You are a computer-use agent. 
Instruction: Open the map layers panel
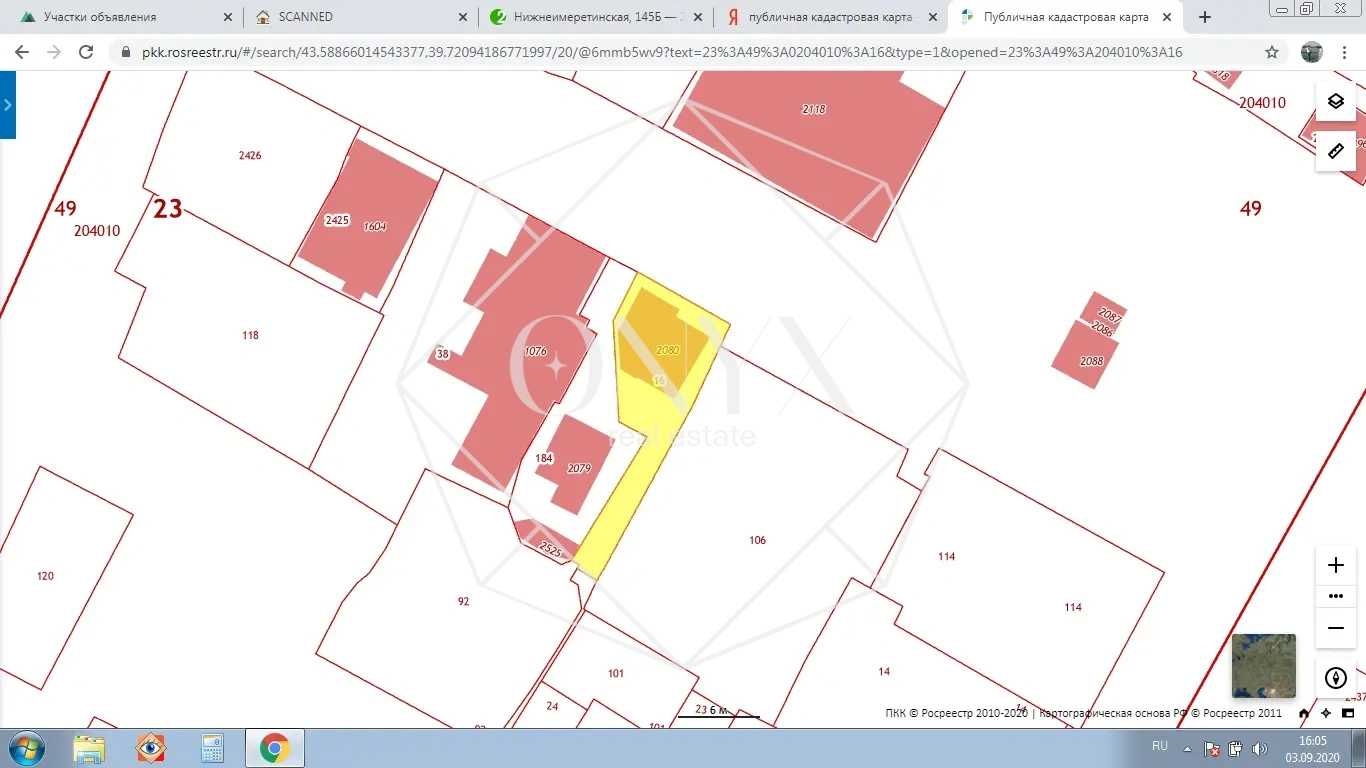[x=1335, y=101]
